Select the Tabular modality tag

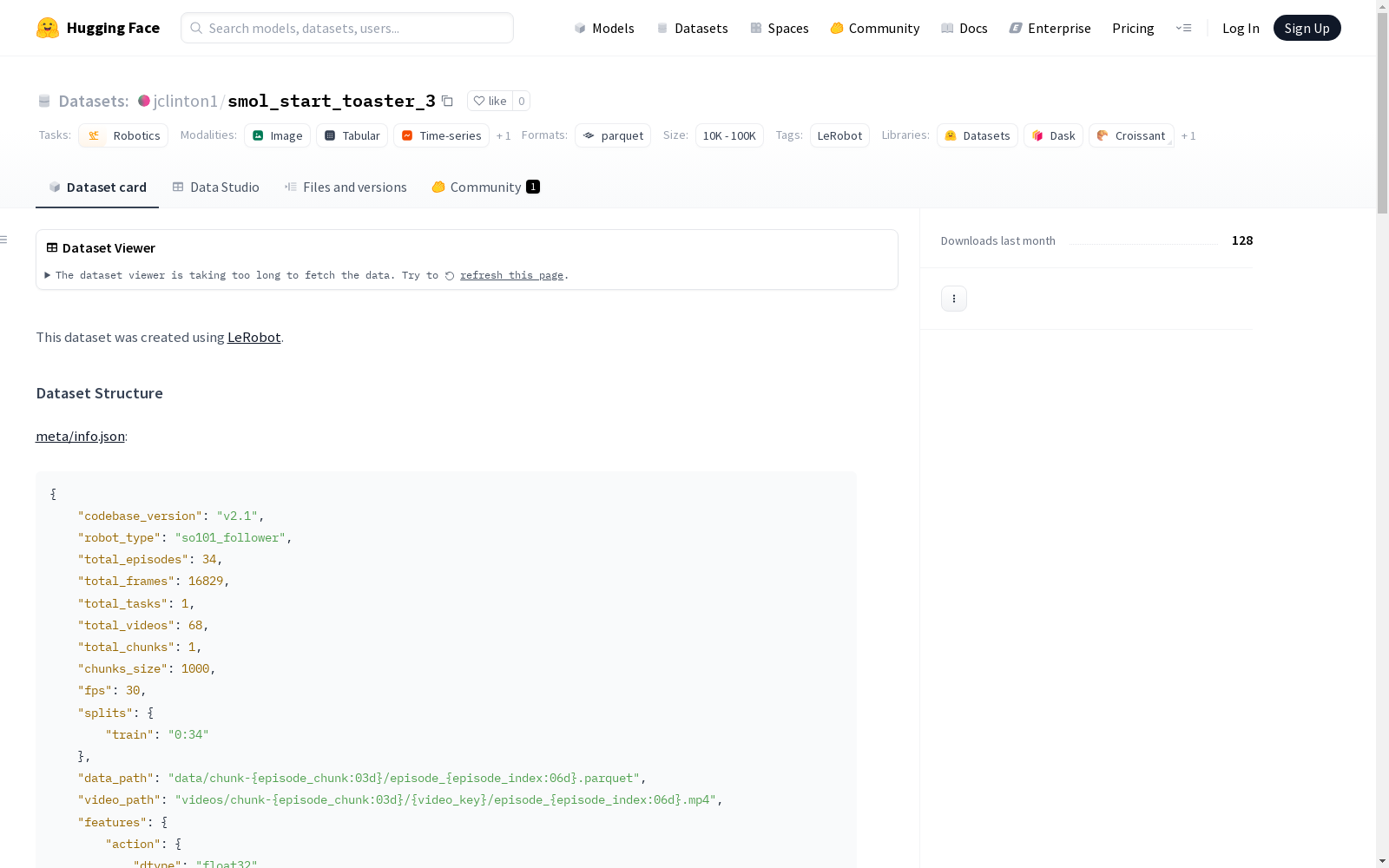(x=352, y=135)
